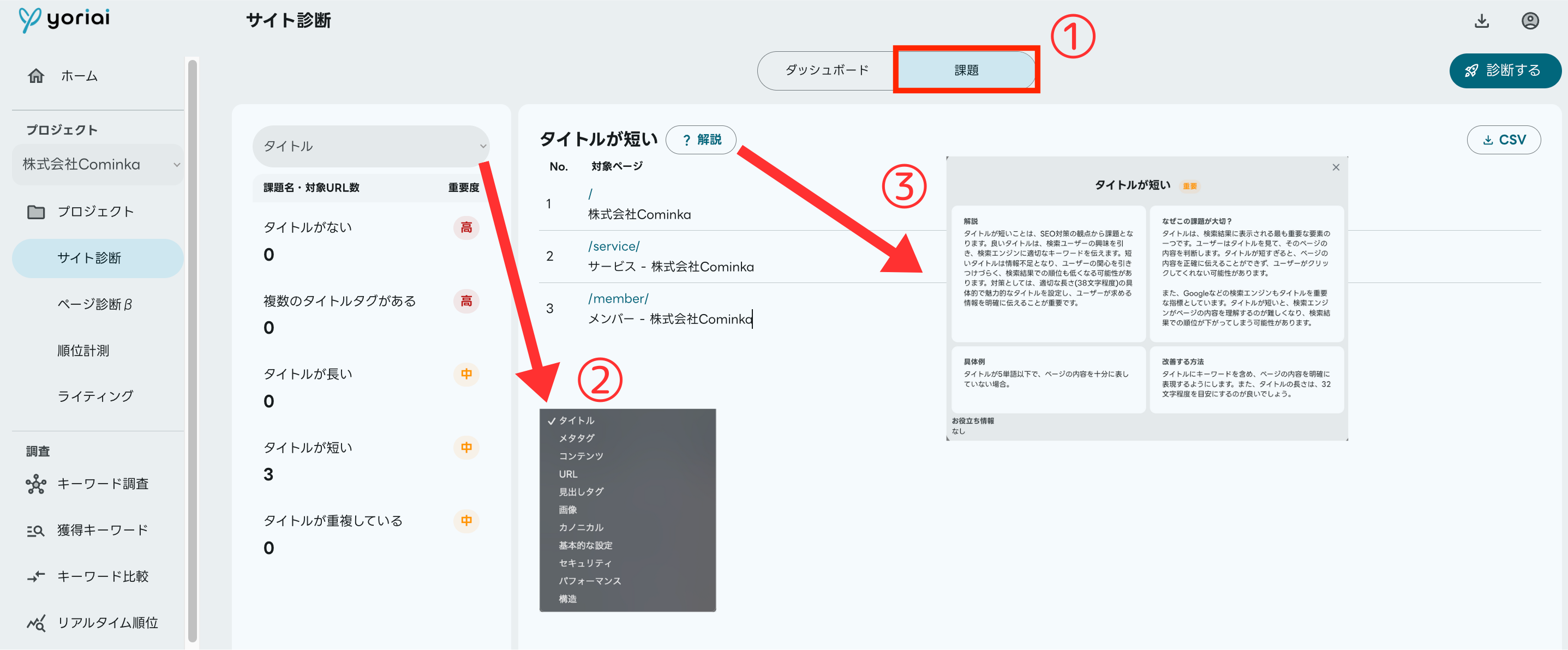Open ページ診断β in sidebar
Image resolution: width=1568 pixels, height=650 pixels.
point(95,304)
